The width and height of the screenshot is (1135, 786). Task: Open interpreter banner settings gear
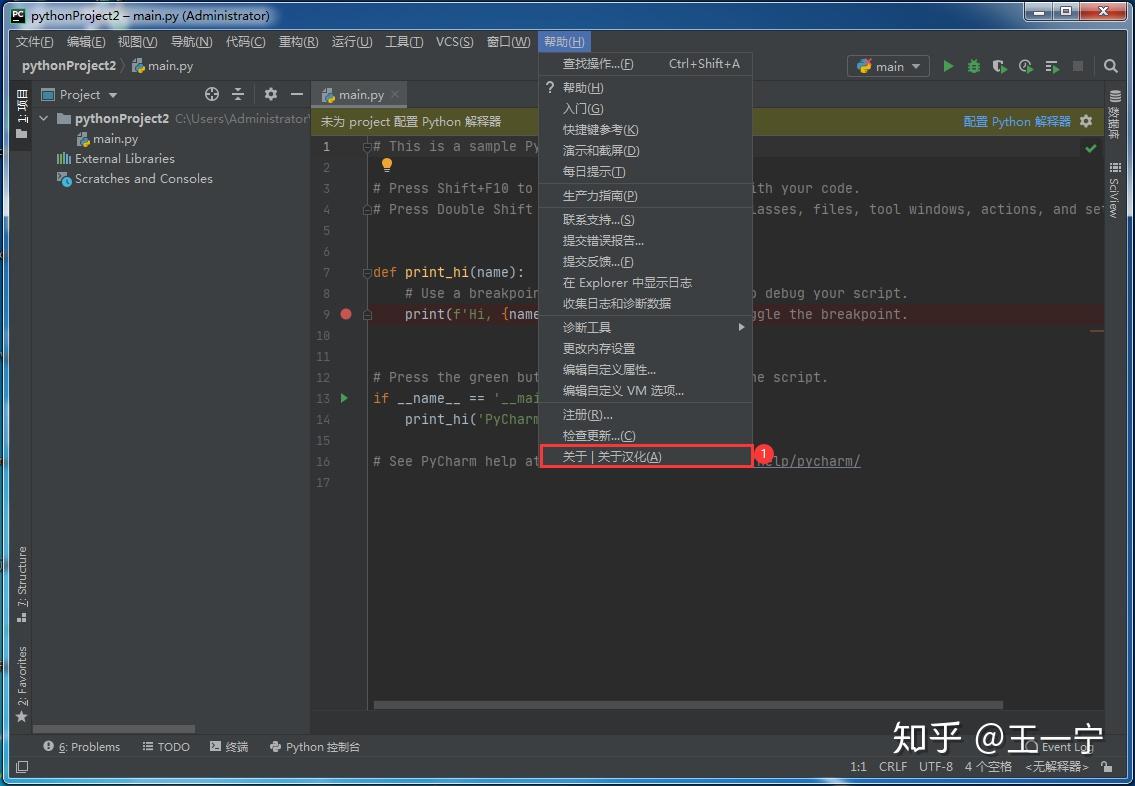tap(1086, 121)
